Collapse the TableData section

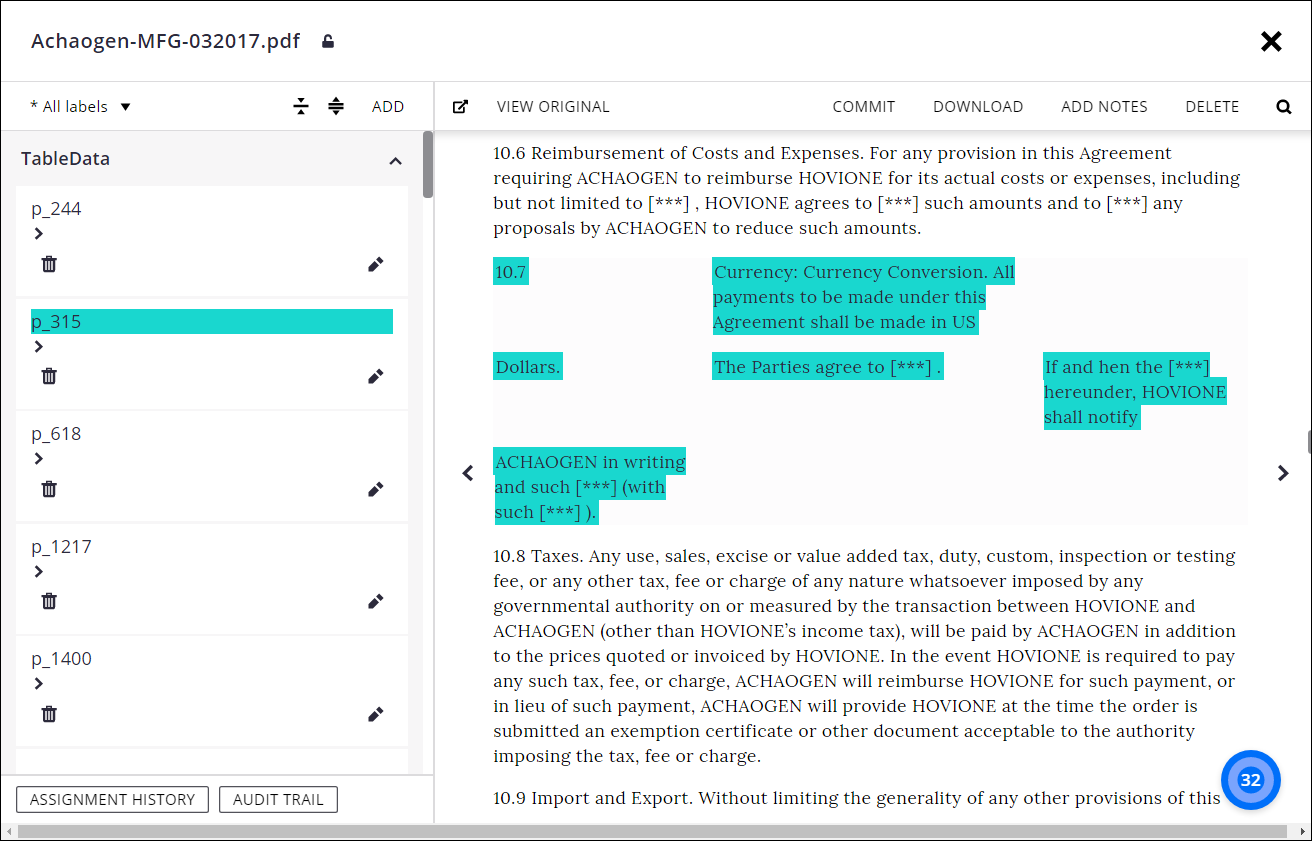tap(395, 160)
